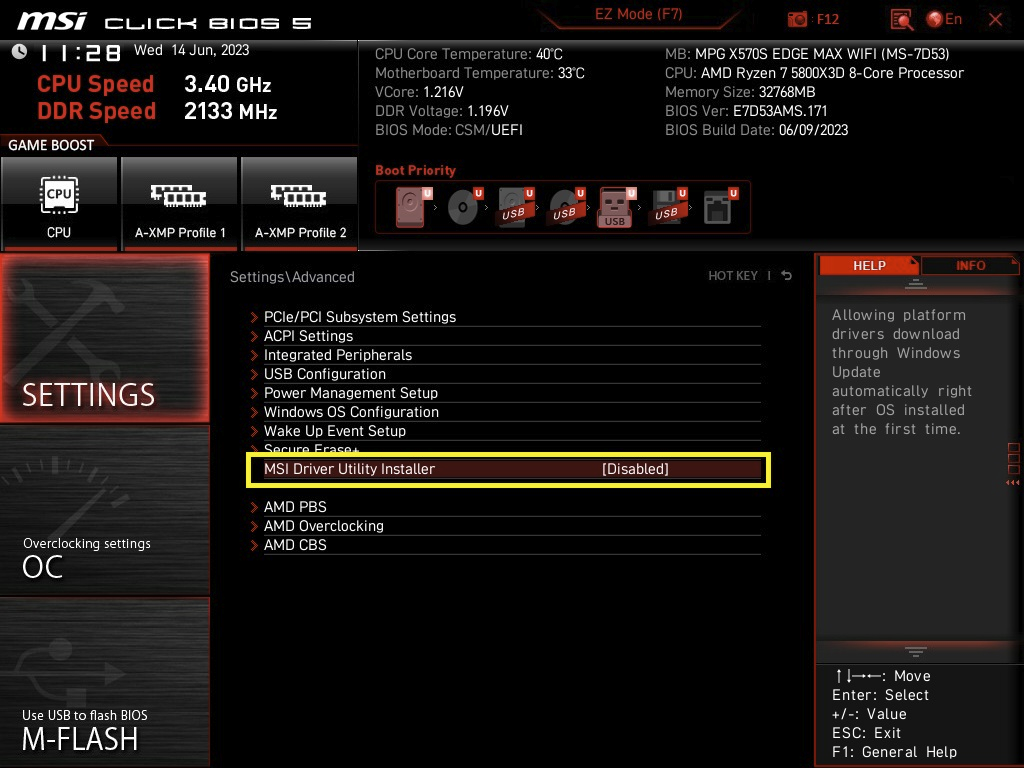Click the HOT KEY label
This screenshot has width=1024, height=768.
[733, 276]
